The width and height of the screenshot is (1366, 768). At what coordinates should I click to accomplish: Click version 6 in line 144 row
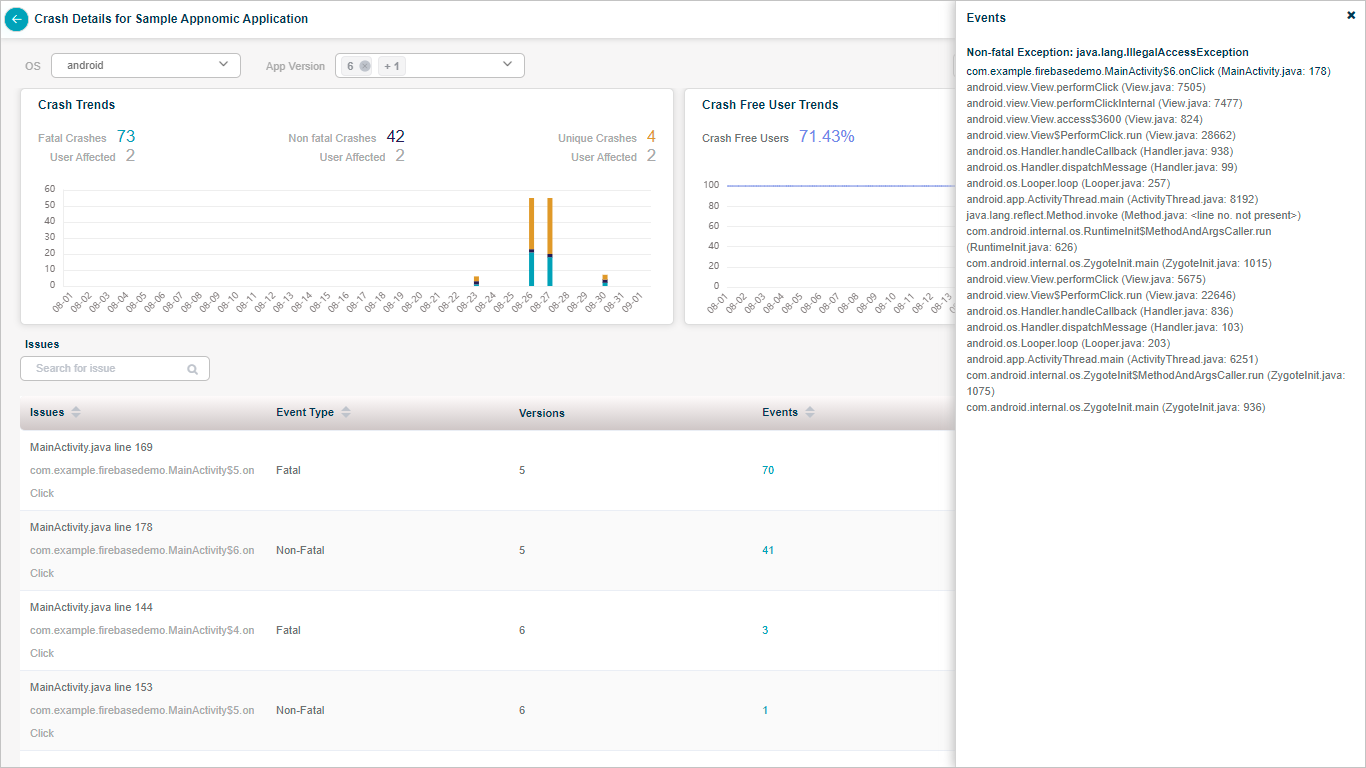(522, 630)
